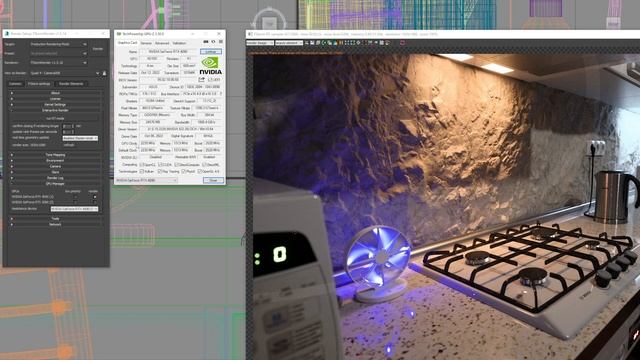Click the GPU-Z title bar app icon

pyautogui.click(x=119, y=34)
